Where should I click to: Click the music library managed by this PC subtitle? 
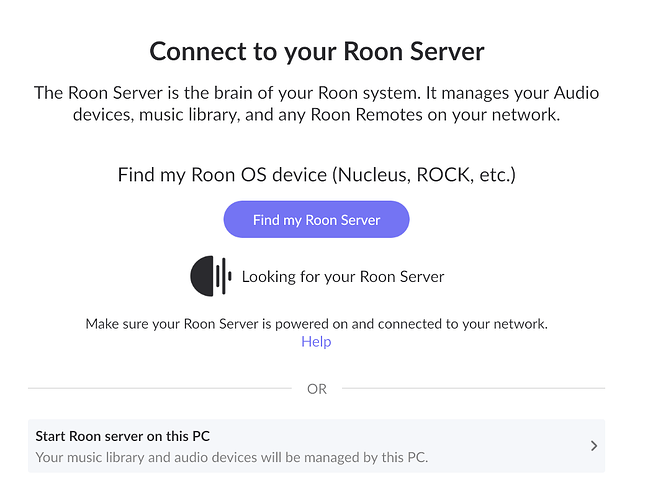pos(232,457)
